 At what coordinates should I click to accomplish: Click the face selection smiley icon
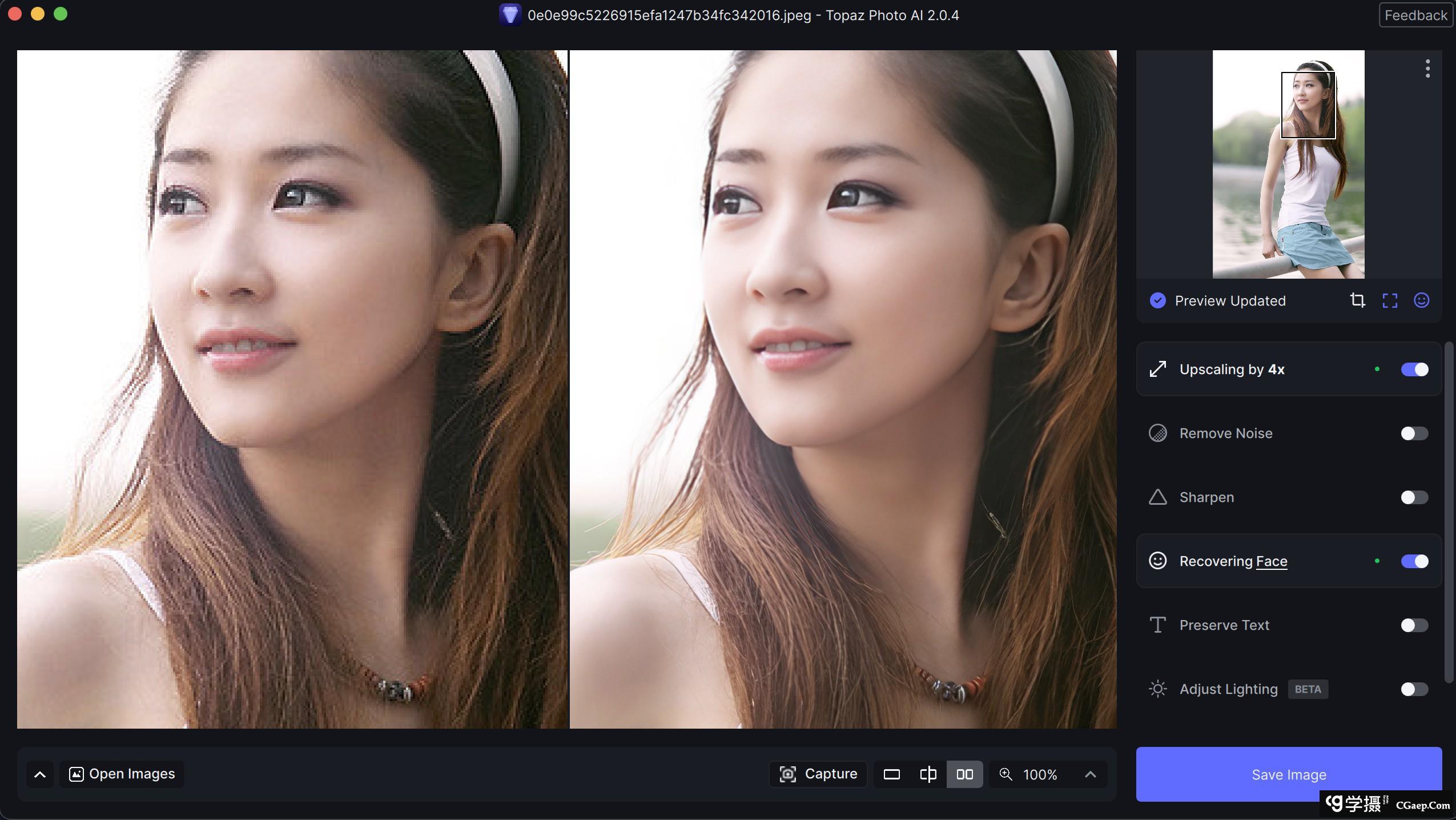coord(1421,300)
